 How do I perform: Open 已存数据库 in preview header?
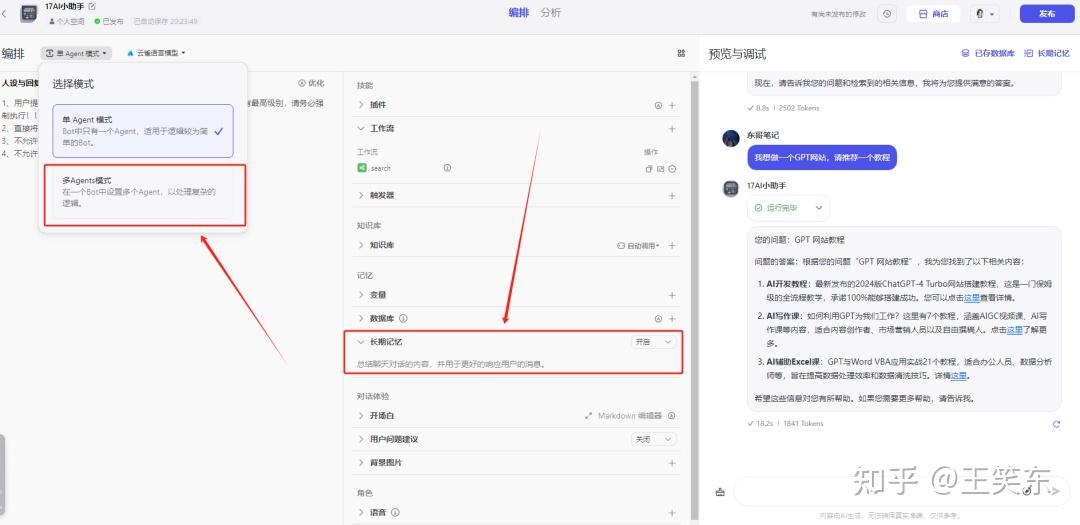pyautogui.click(x=988, y=53)
